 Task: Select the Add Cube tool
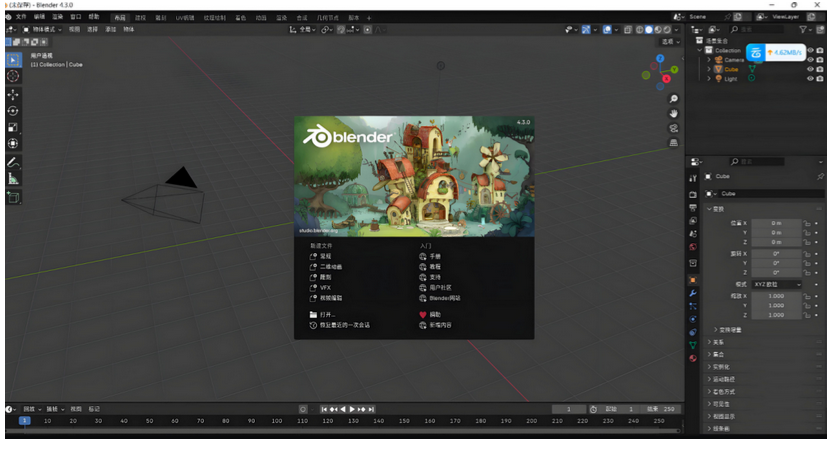point(13,198)
